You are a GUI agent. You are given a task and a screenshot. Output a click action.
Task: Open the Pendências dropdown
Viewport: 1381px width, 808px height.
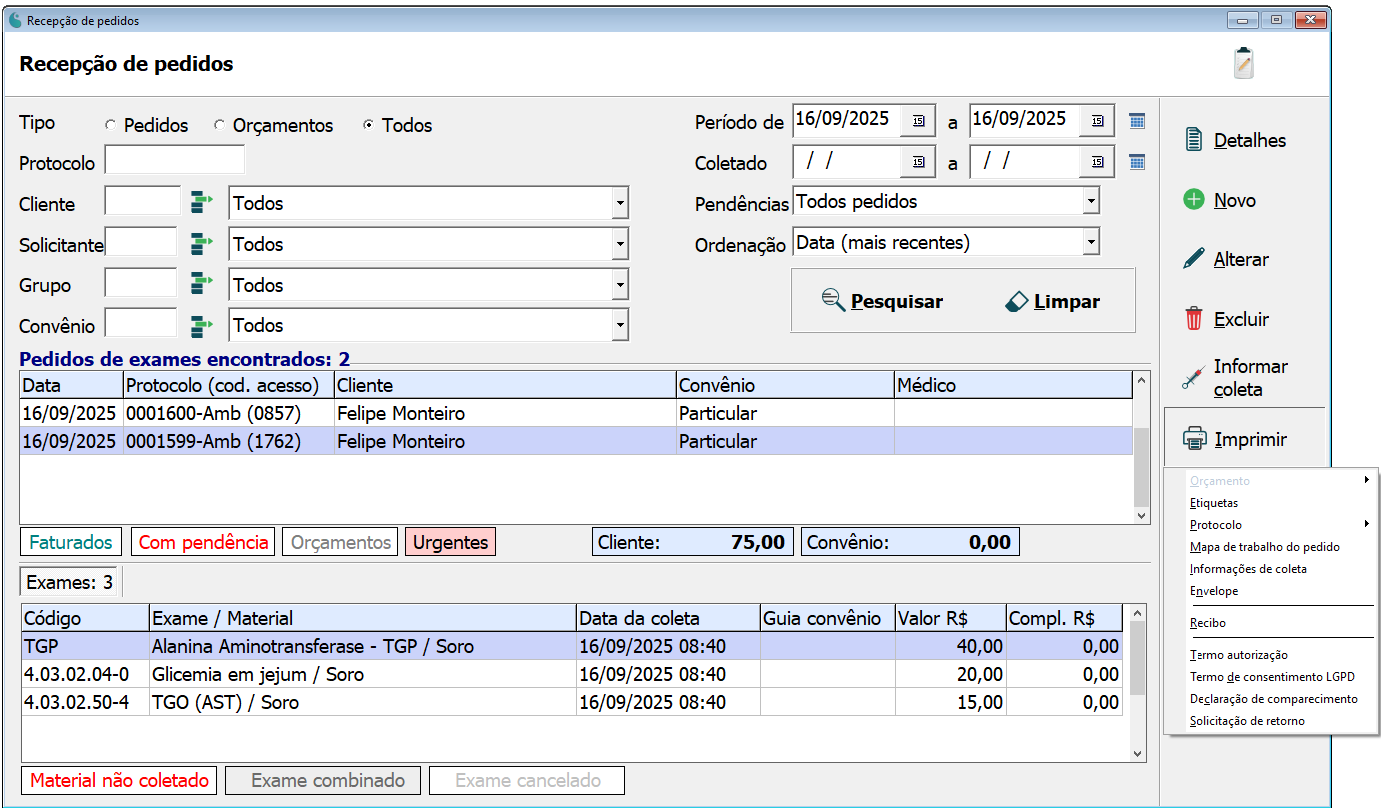point(1090,201)
